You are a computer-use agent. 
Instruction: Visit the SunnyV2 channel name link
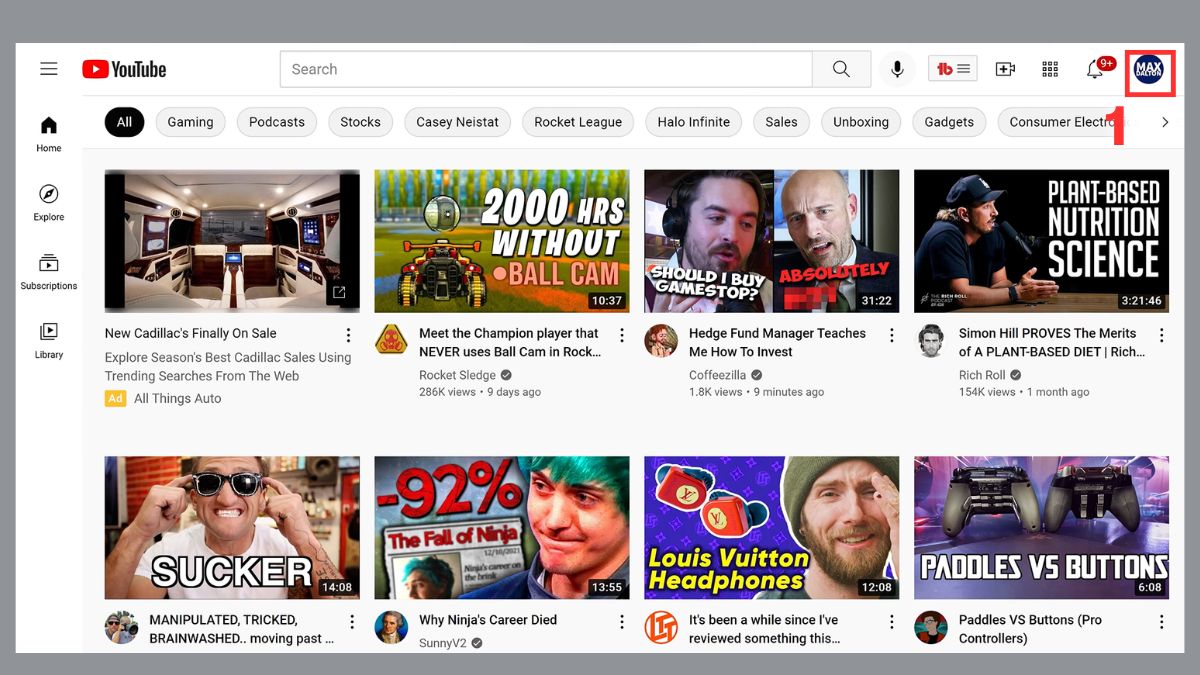[443, 643]
